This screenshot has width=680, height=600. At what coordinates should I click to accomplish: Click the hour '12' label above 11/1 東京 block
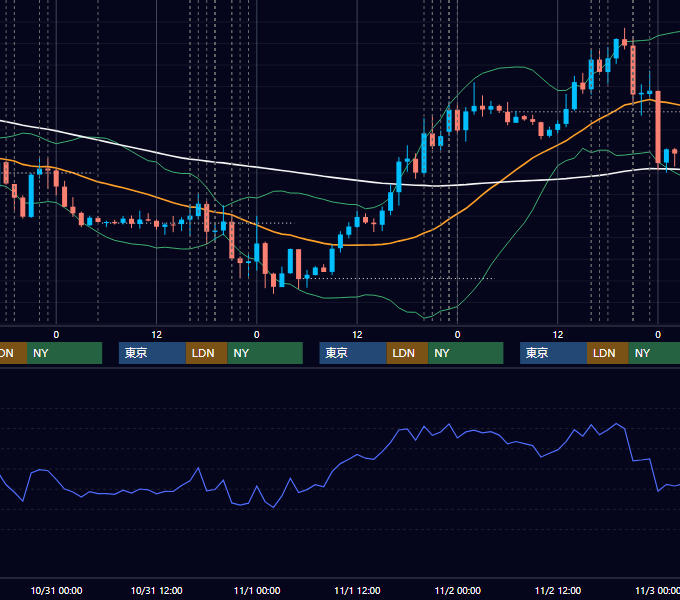357,335
